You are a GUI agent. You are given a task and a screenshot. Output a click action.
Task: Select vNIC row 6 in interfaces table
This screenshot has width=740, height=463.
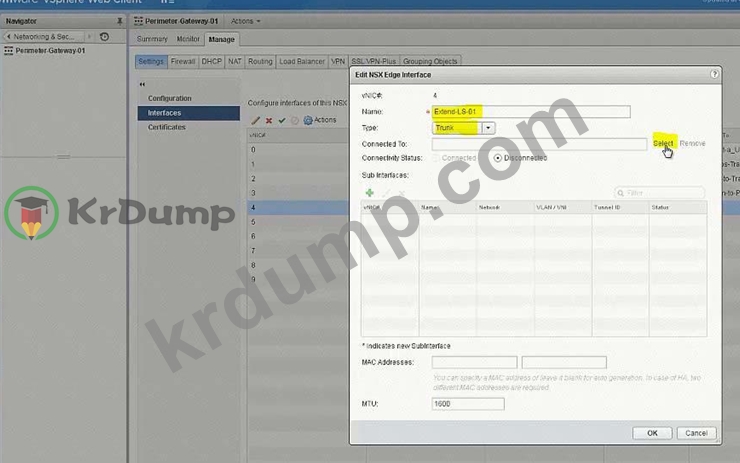298,236
